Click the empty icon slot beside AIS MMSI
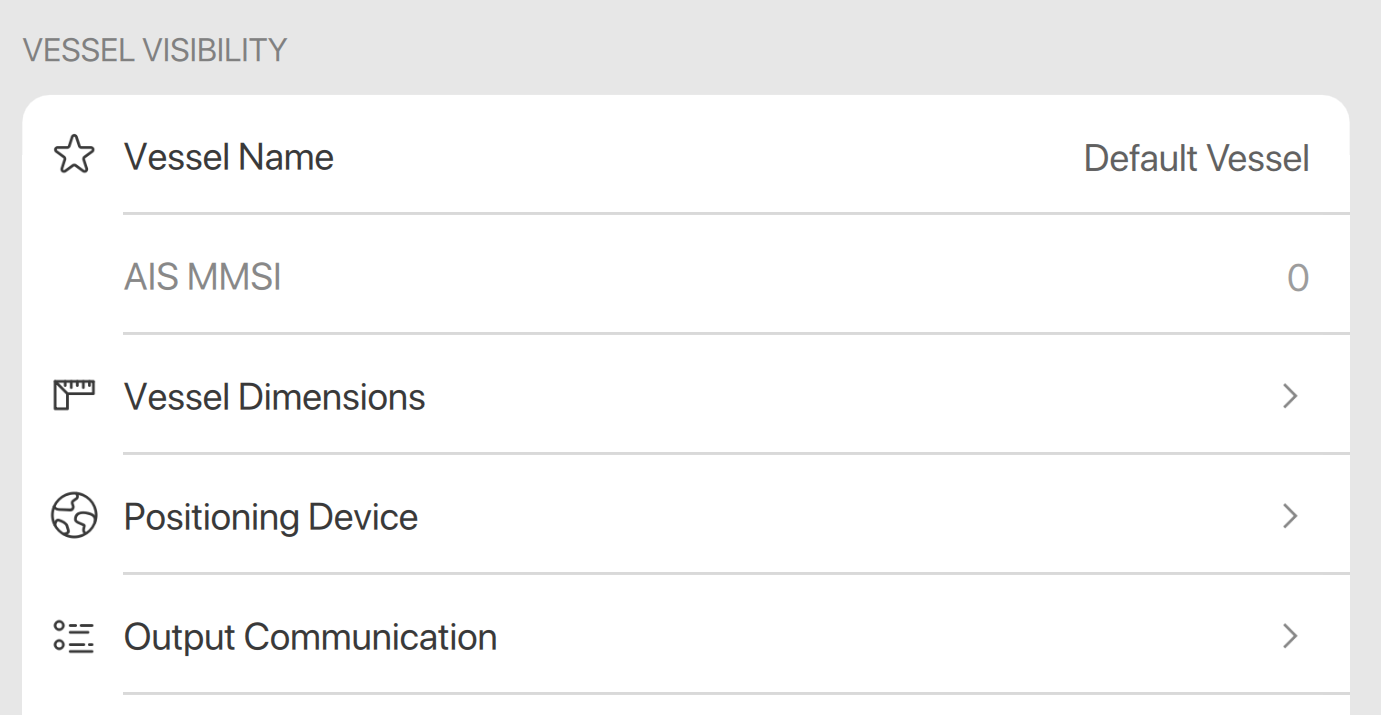This screenshot has height=715, width=1381. tap(73, 277)
